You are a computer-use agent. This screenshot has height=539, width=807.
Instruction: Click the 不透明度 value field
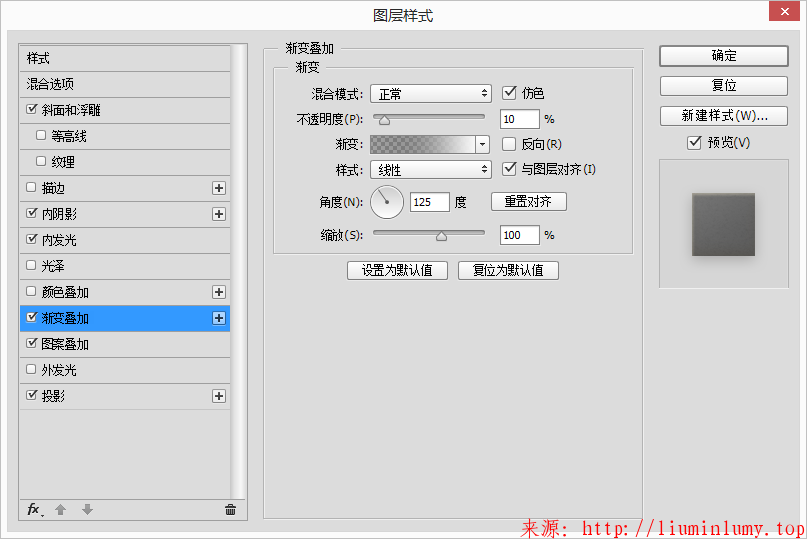tap(519, 119)
